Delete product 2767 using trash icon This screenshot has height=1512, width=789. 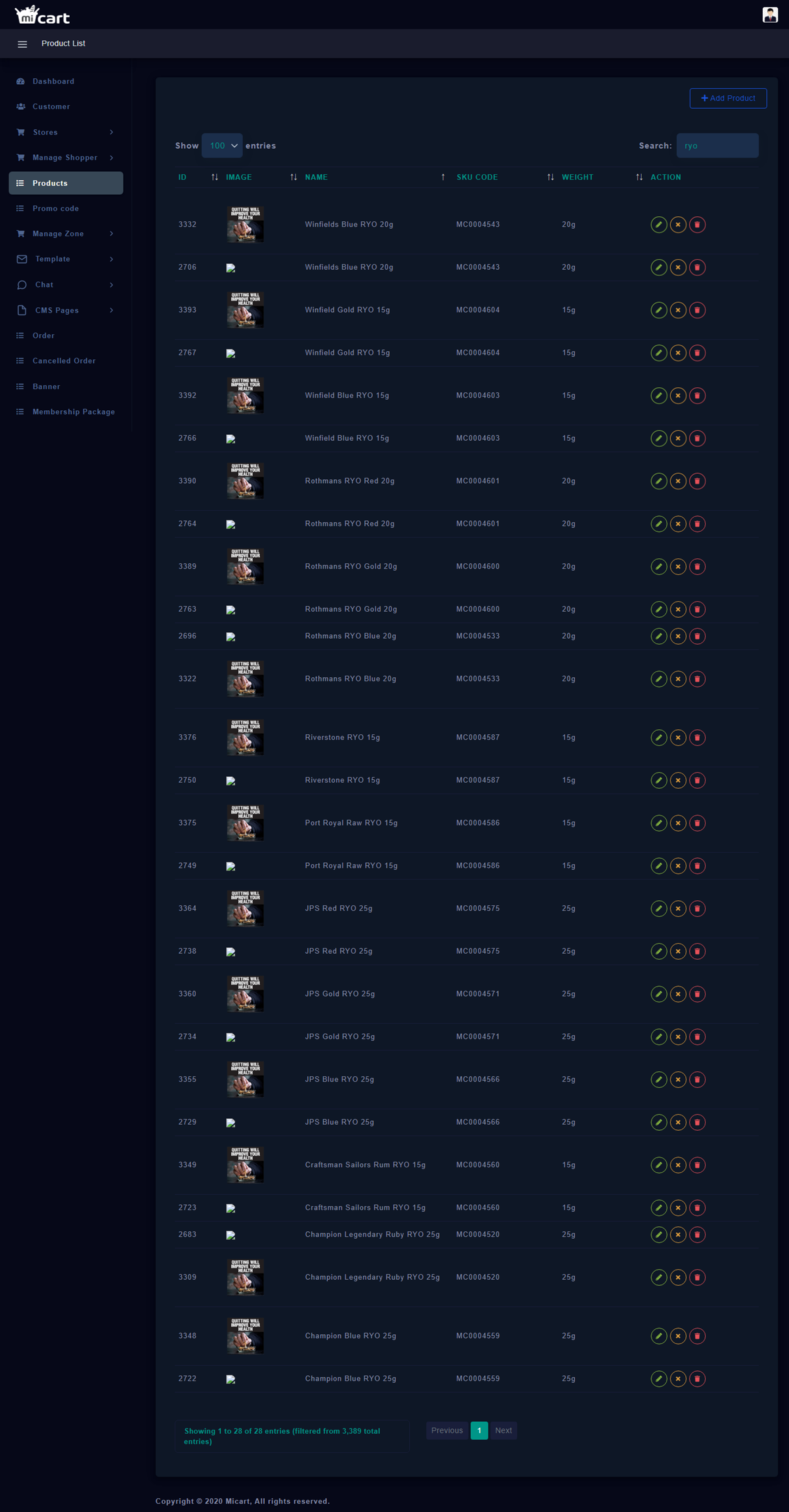click(697, 353)
